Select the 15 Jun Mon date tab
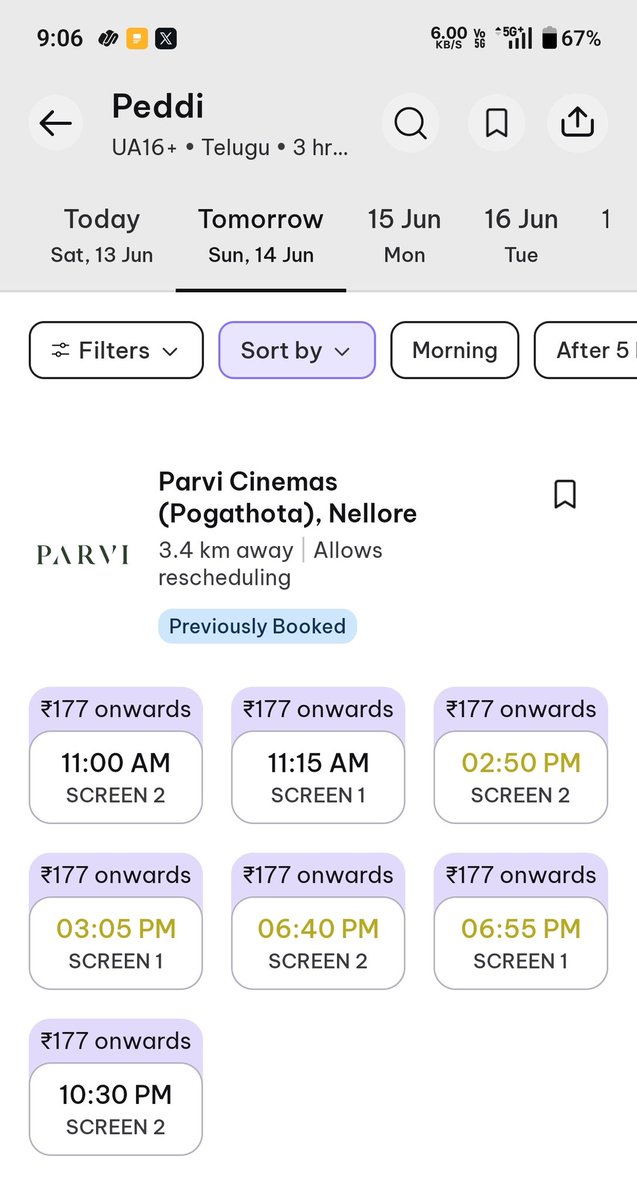 pos(404,235)
